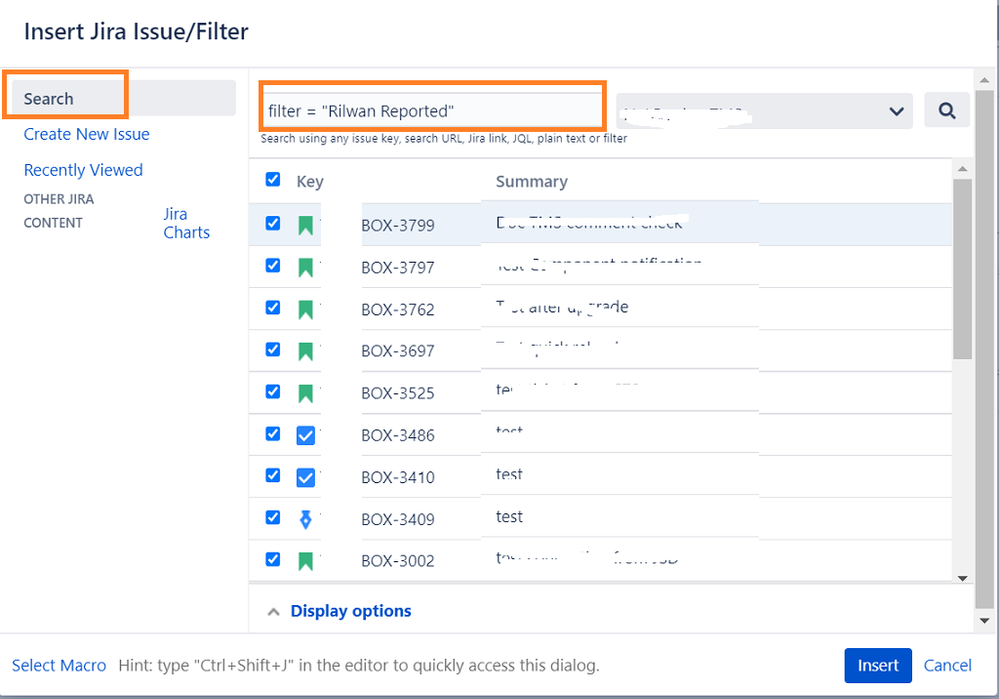Image resolution: width=999 pixels, height=699 pixels.
Task: Click issue key BOX-3762
Action: (398, 310)
